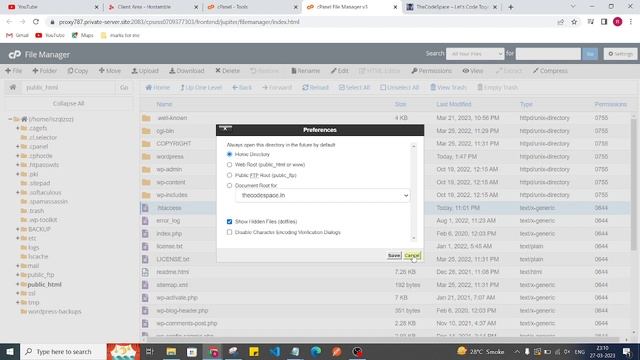The image size is (640, 360).
Task: Select wordpress-backups in the folder tree
Action: click(55, 311)
